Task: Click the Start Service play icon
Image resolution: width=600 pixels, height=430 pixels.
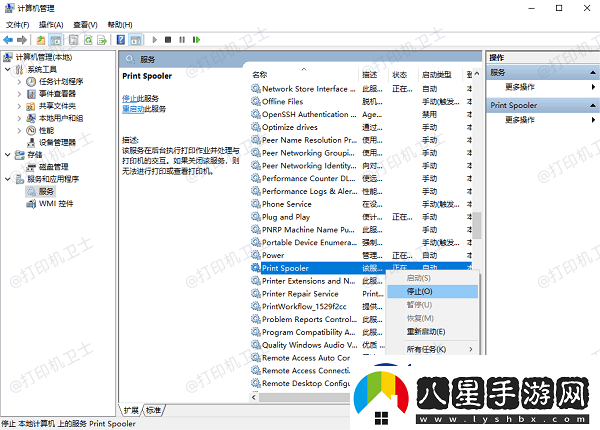Action: (x=155, y=40)
